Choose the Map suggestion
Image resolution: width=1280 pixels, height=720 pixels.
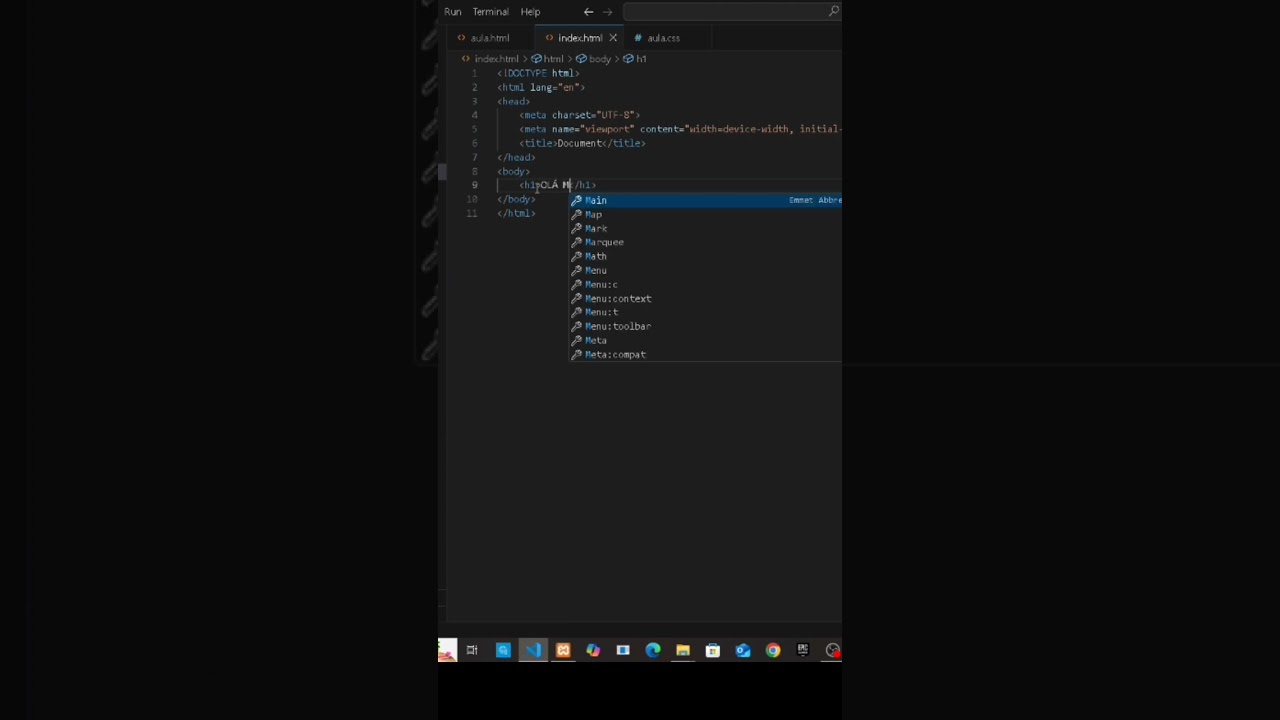click(x=706, y=214)
